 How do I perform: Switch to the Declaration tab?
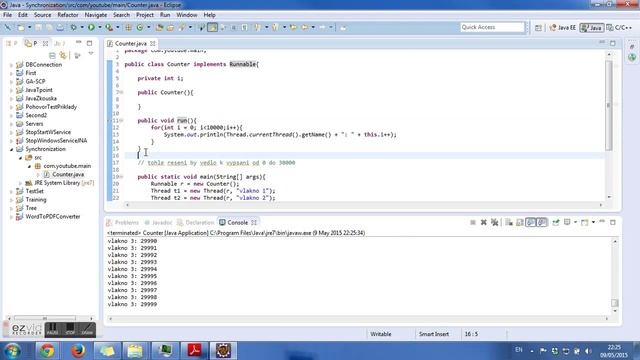[196, 222]
